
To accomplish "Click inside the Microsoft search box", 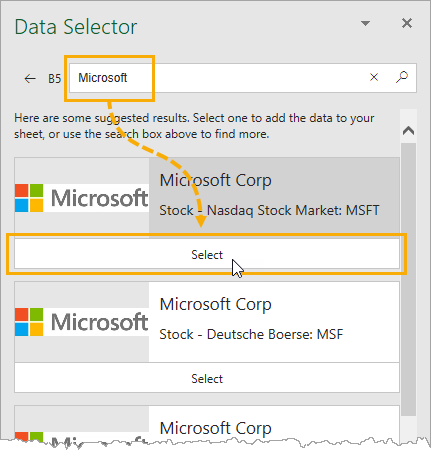I will pos(243,78).
